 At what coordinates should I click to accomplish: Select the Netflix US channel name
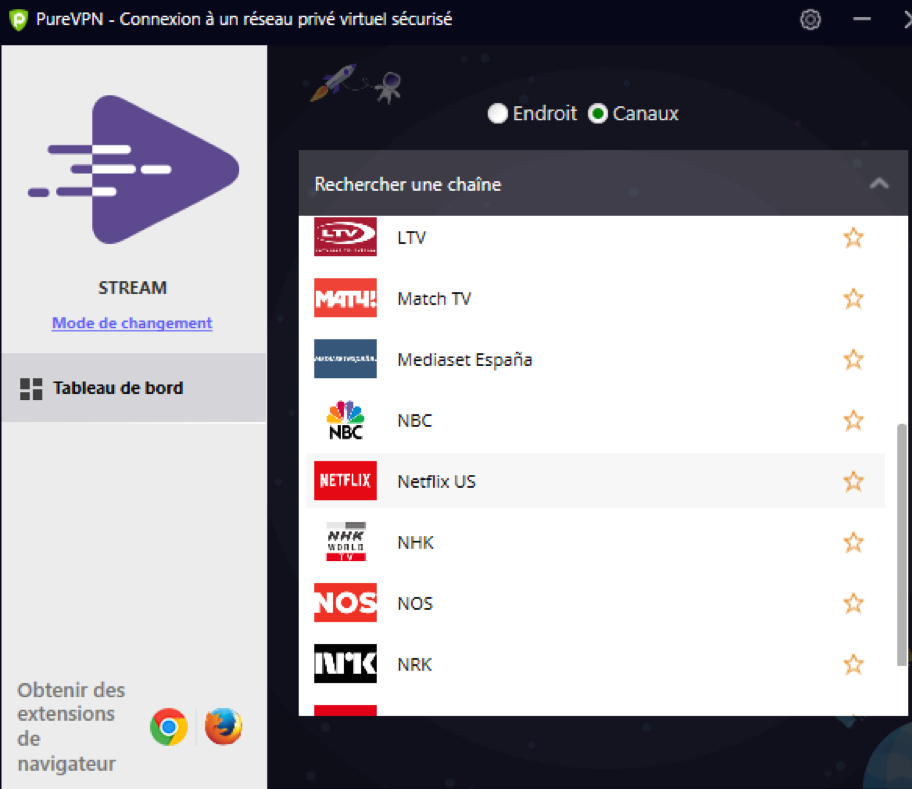coord(437,482)
